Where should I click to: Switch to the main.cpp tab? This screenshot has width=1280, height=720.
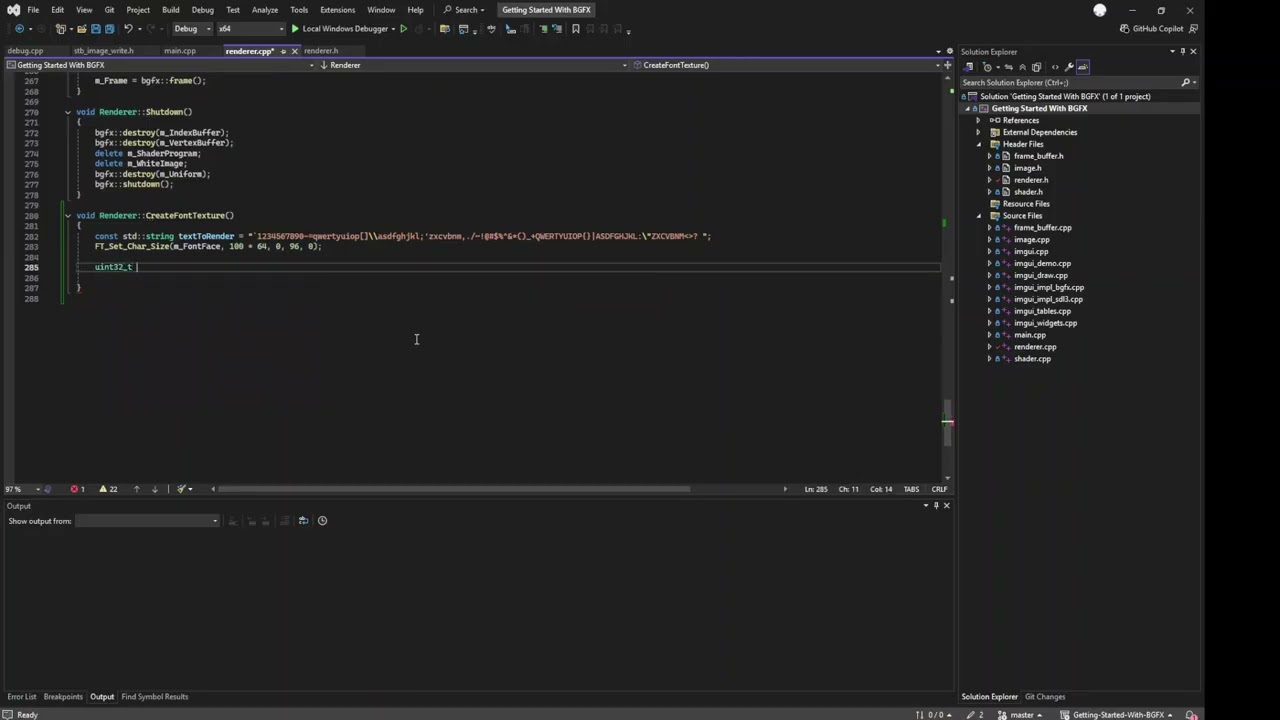pyautogui.click(x=180, y=51)
